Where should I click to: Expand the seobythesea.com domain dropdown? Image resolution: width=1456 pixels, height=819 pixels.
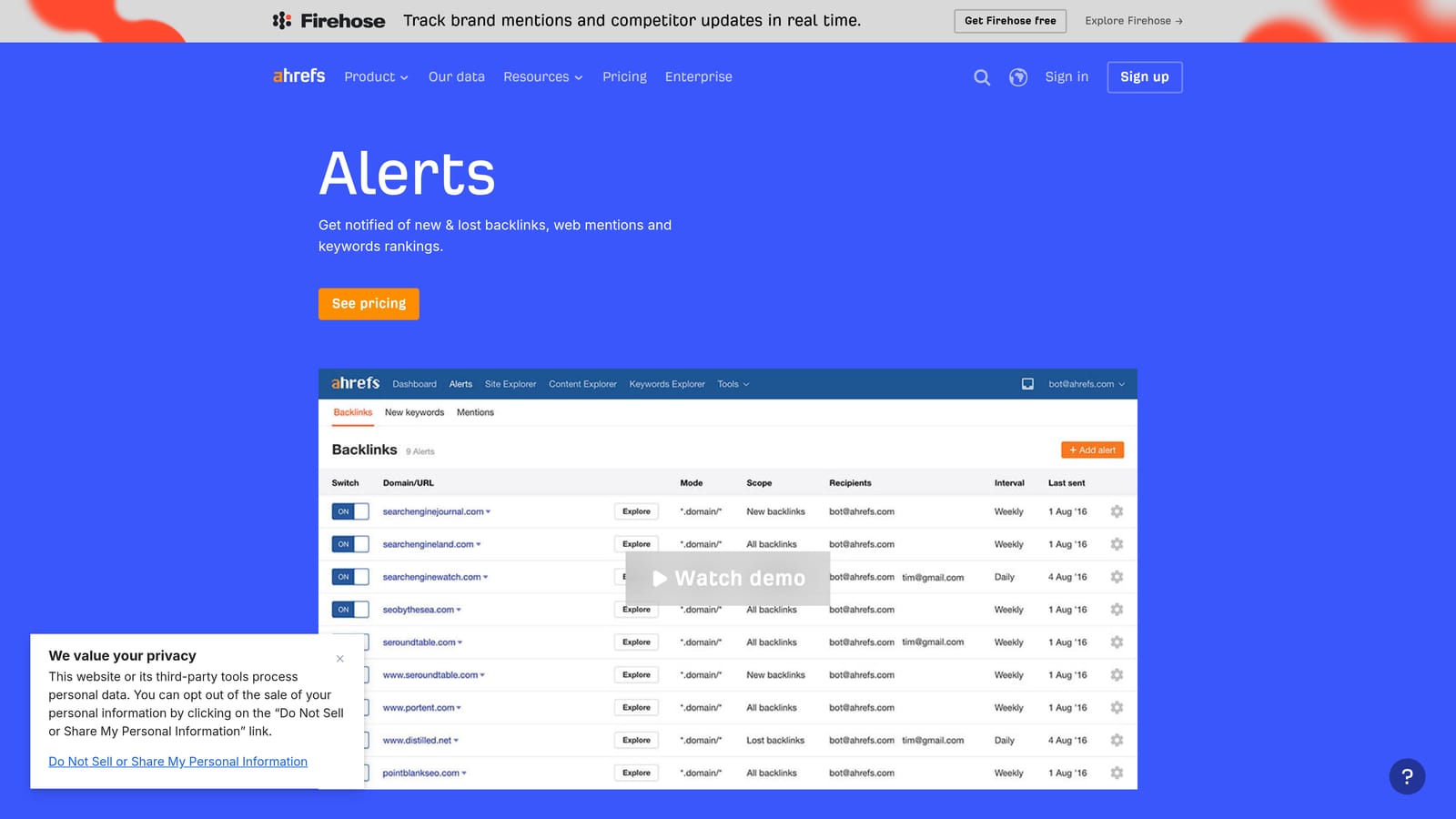pyautogui.click(x=459, y=611)
